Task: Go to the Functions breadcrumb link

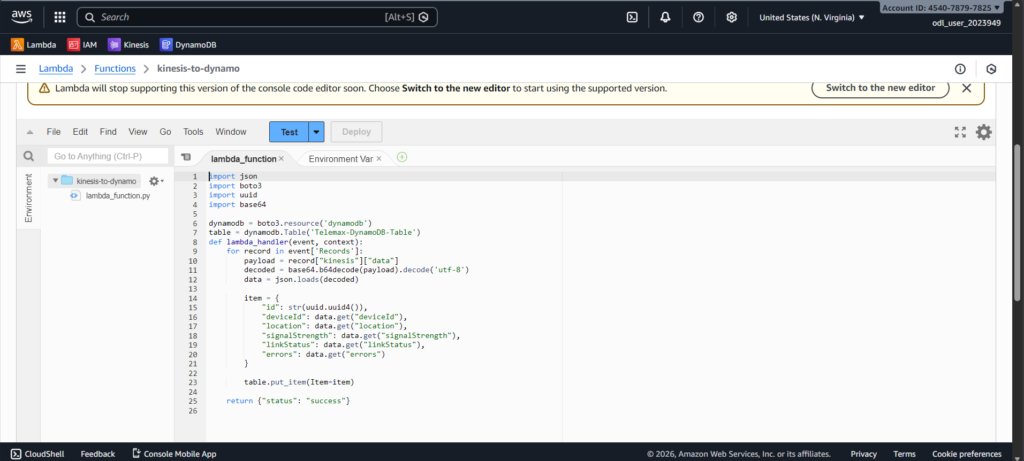Action: [115, 68]
